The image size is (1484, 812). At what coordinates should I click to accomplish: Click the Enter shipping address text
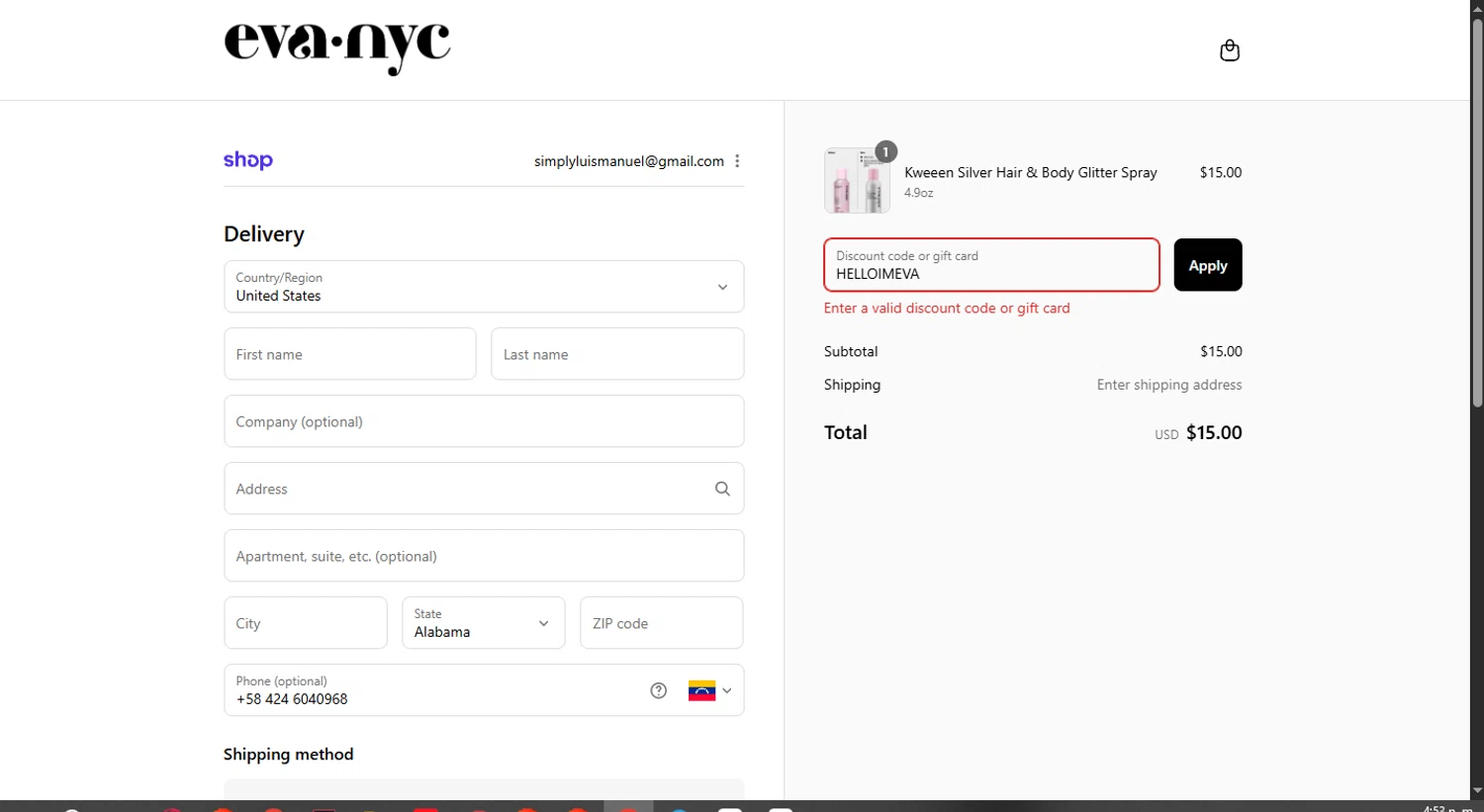(1169, 385)
